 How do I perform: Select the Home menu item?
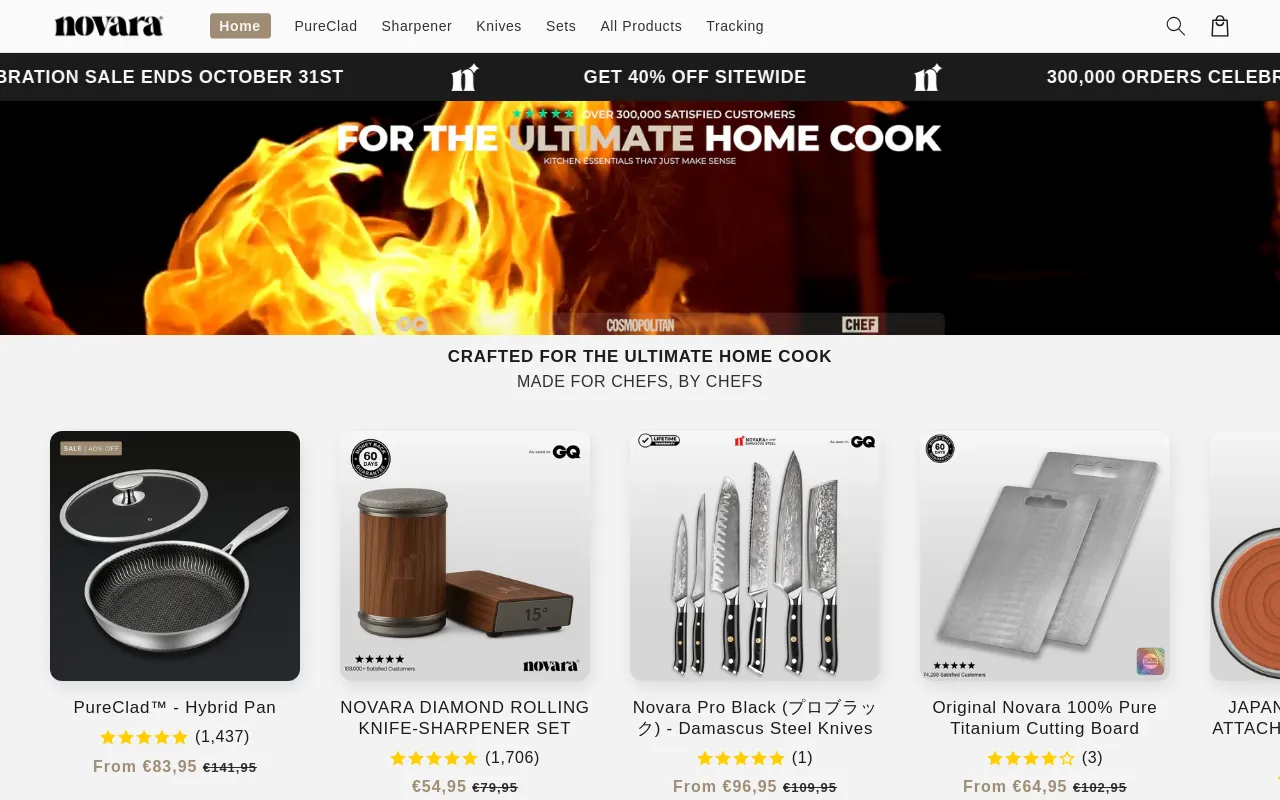tap(240, 26)
